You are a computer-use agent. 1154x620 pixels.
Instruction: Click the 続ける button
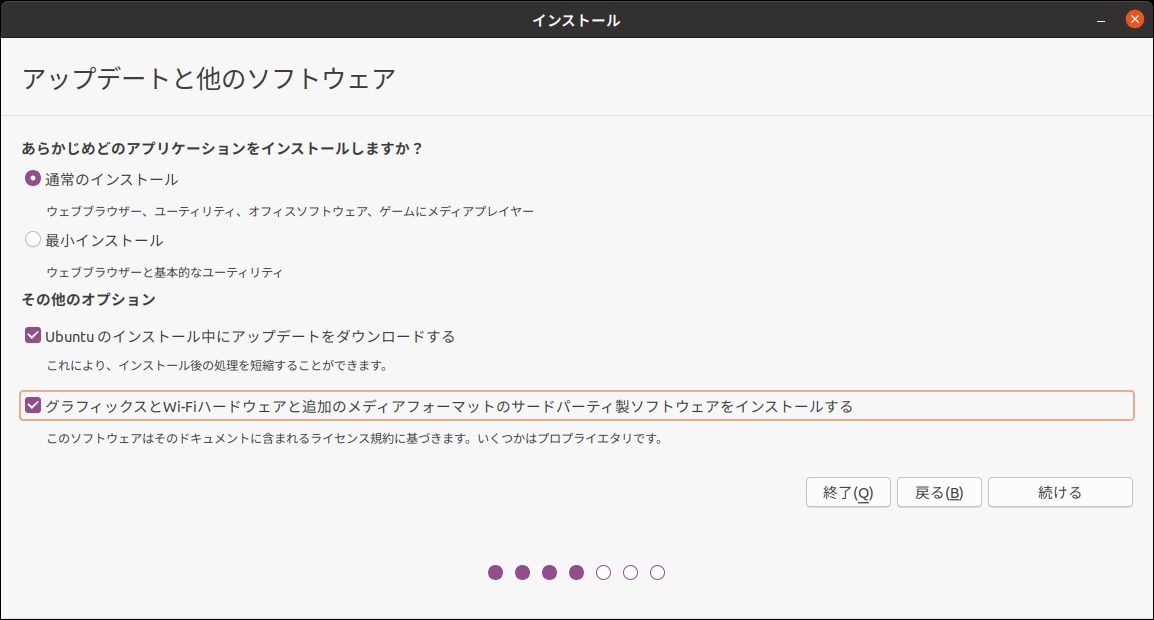coord(1060,492)
